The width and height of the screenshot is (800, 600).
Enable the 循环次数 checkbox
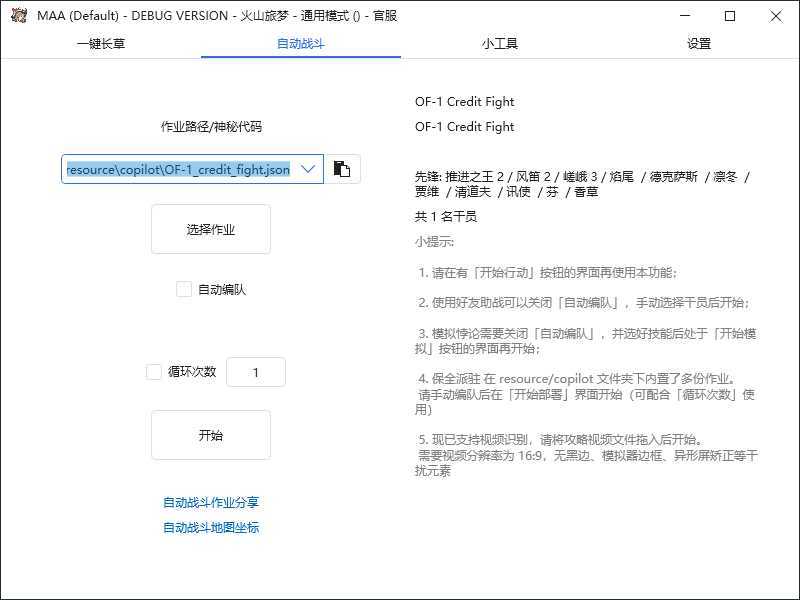155,371
